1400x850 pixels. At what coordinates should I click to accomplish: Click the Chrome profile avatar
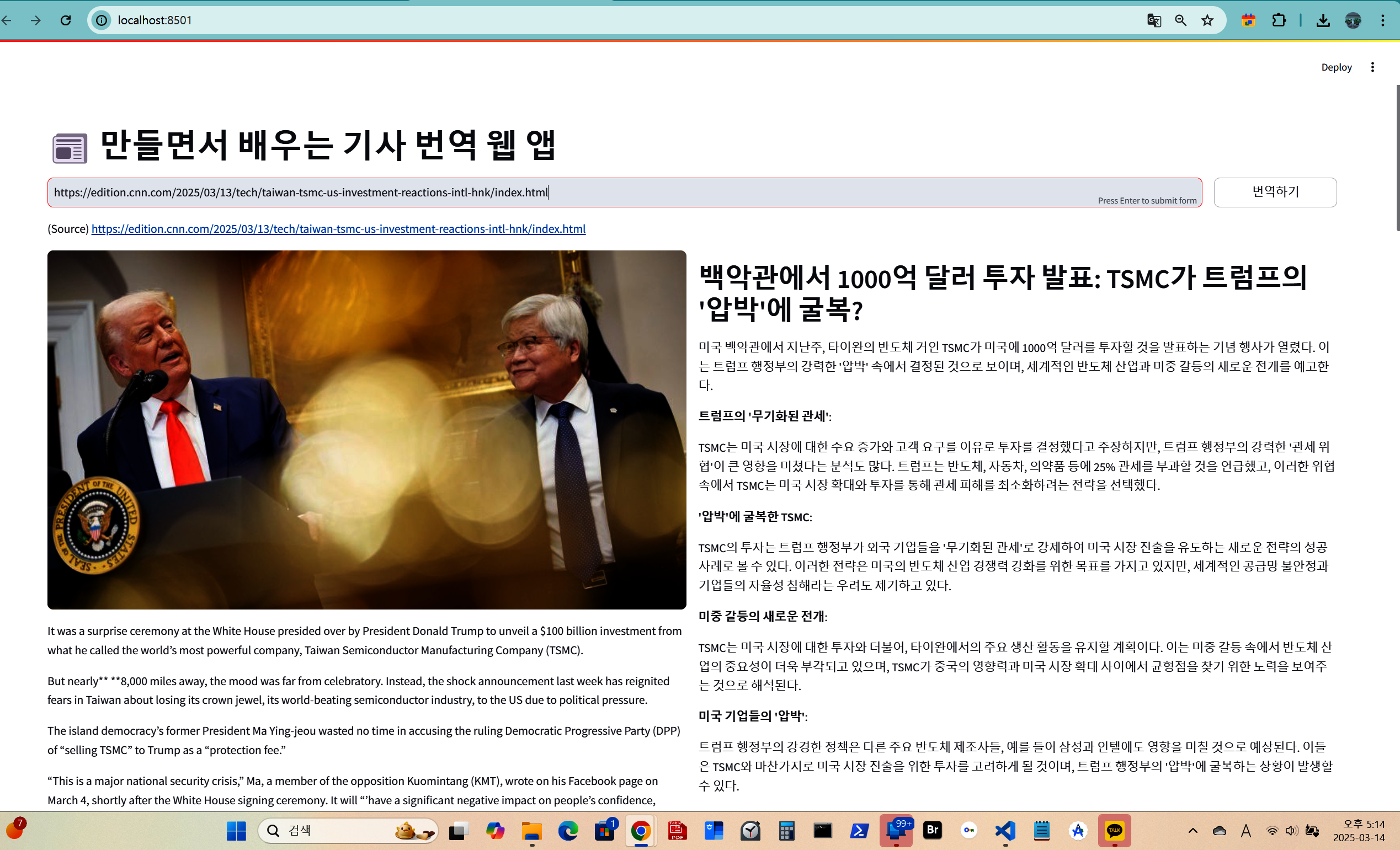click(x=1353, y=20)
